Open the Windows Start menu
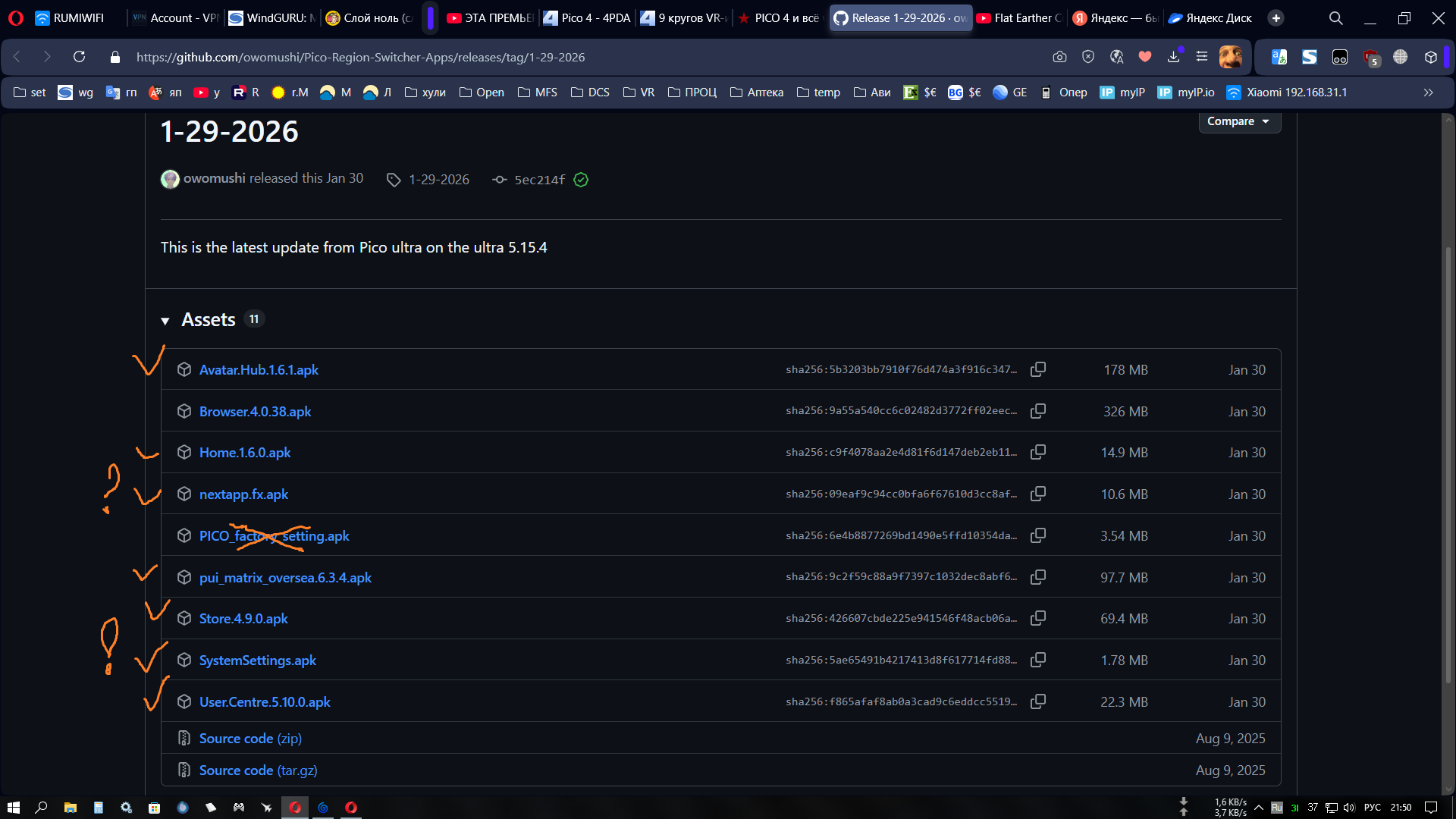The image size is (1456, 819). click(x=13, y=808)
